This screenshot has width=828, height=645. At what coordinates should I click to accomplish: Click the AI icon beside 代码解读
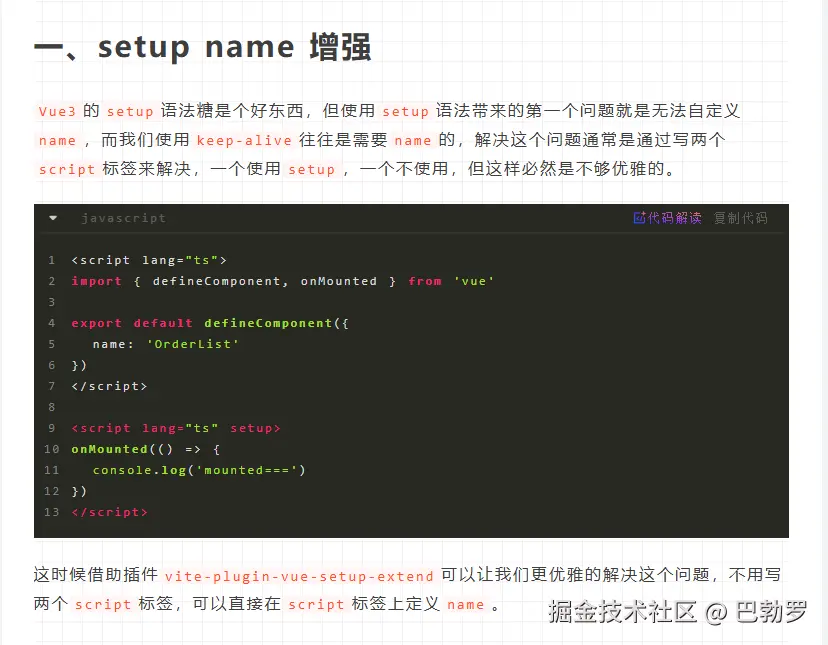coord(639,218)
